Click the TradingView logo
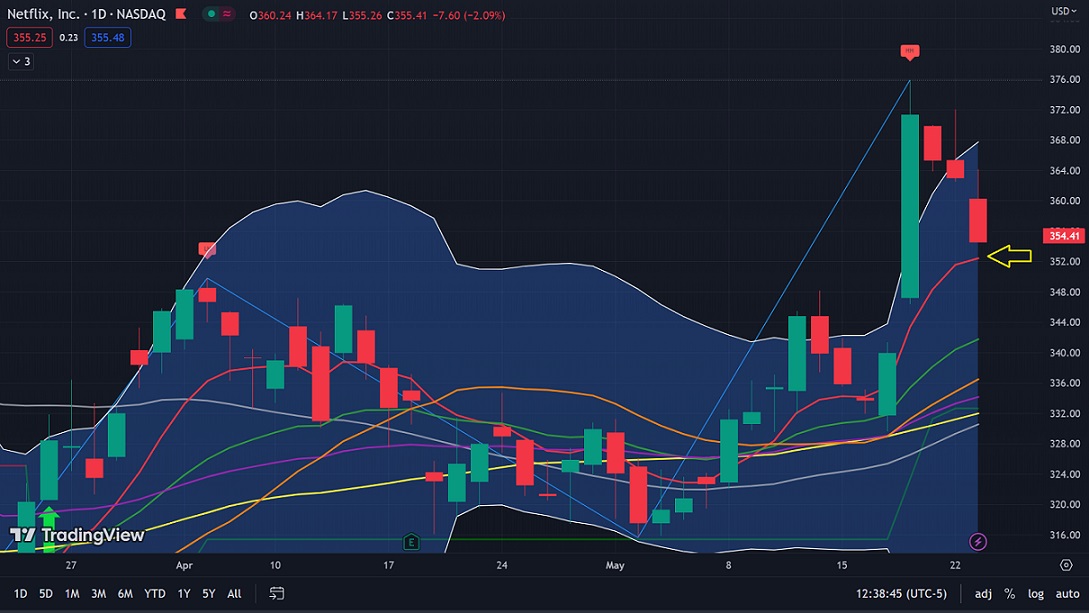 click(x=77, y=535)
